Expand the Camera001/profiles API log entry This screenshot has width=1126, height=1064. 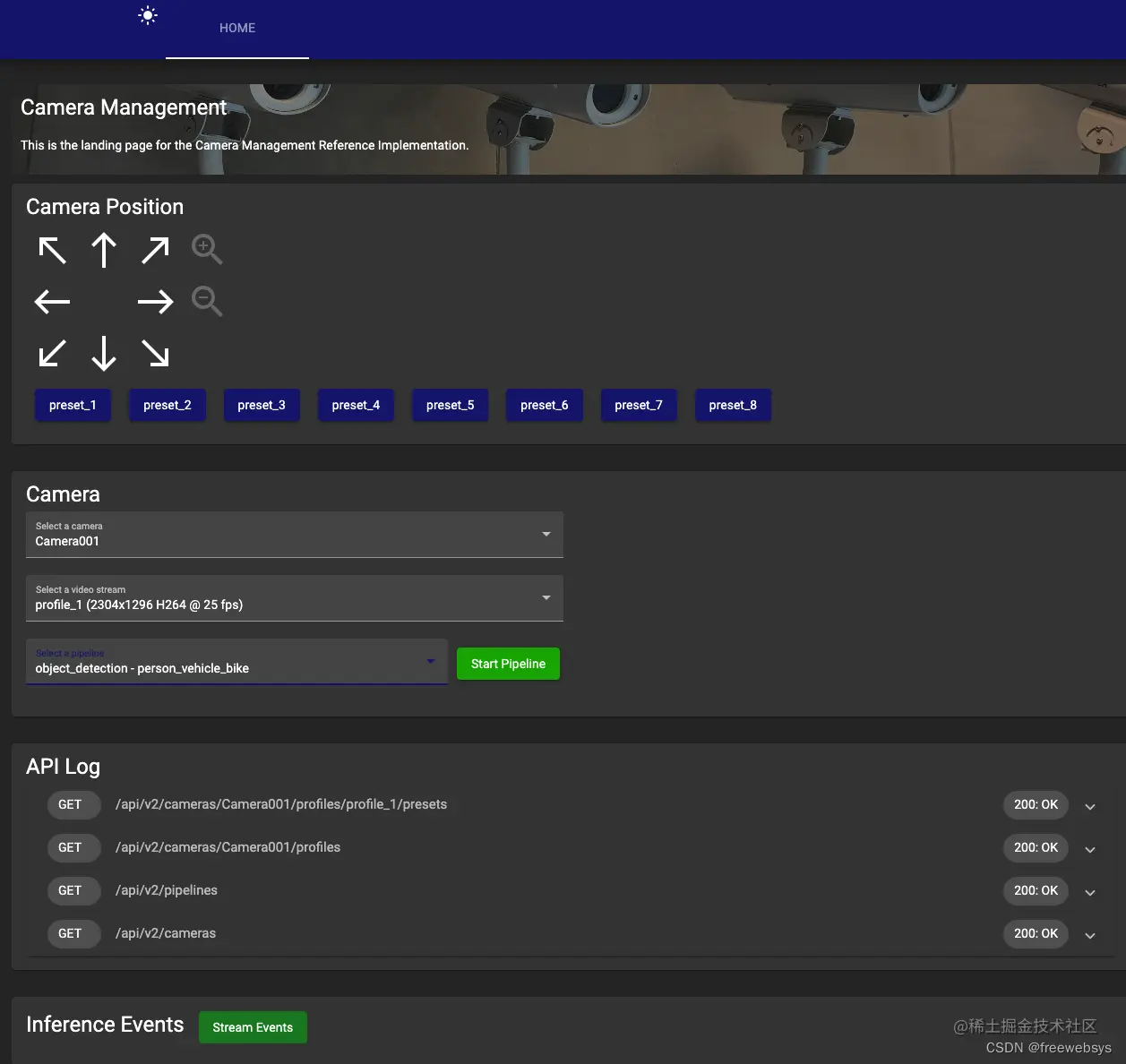tap(1090, 849)
